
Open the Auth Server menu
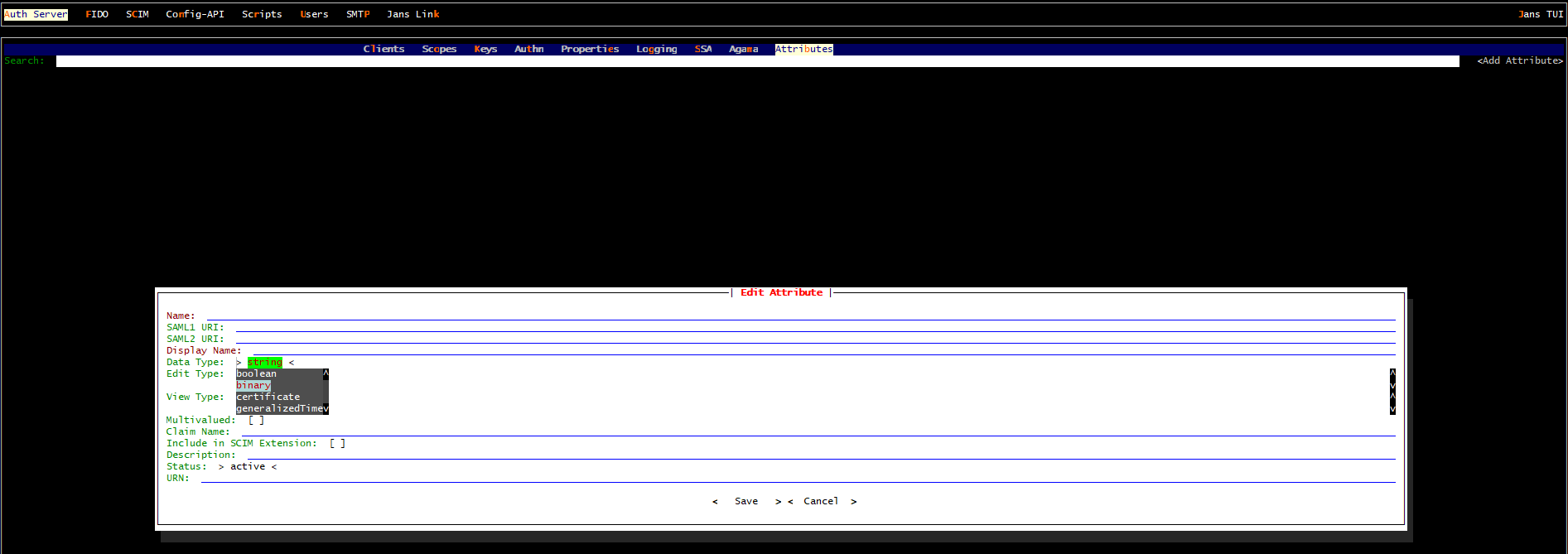click(x=36, y=14)
